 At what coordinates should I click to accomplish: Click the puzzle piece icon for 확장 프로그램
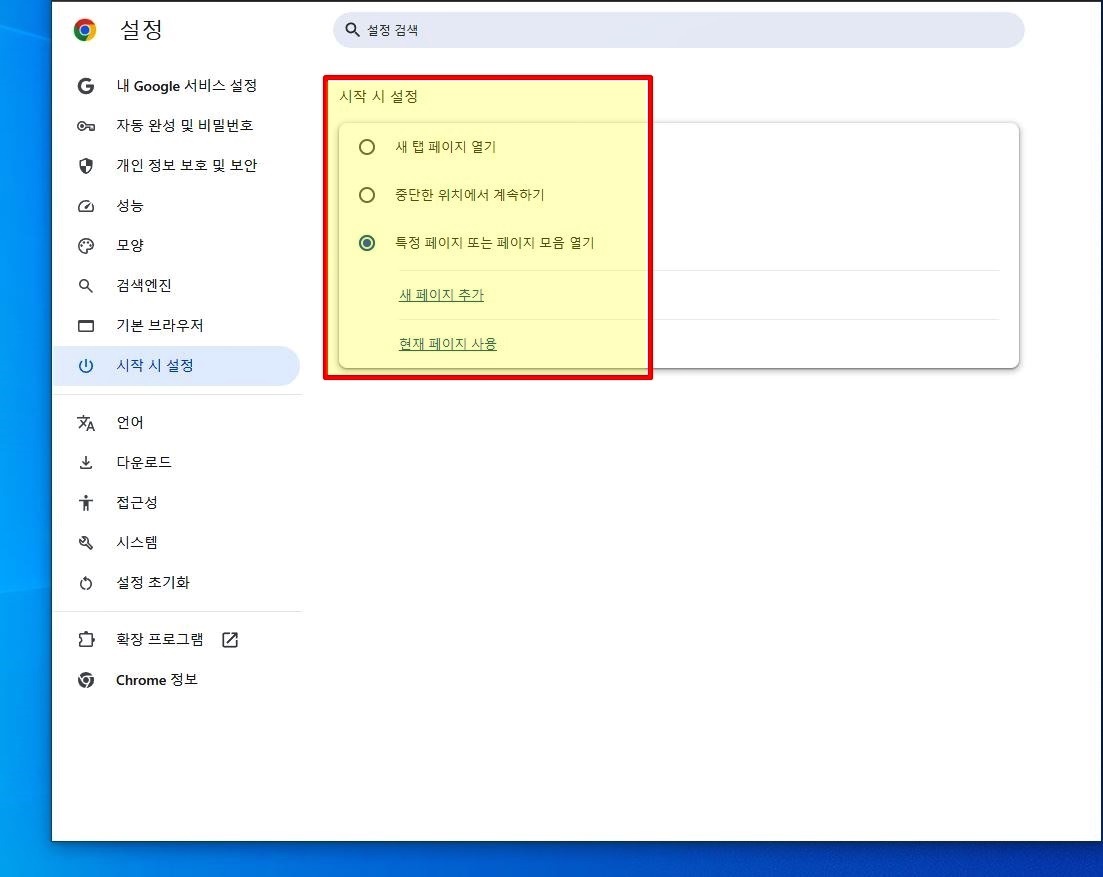tap(86, 639)
